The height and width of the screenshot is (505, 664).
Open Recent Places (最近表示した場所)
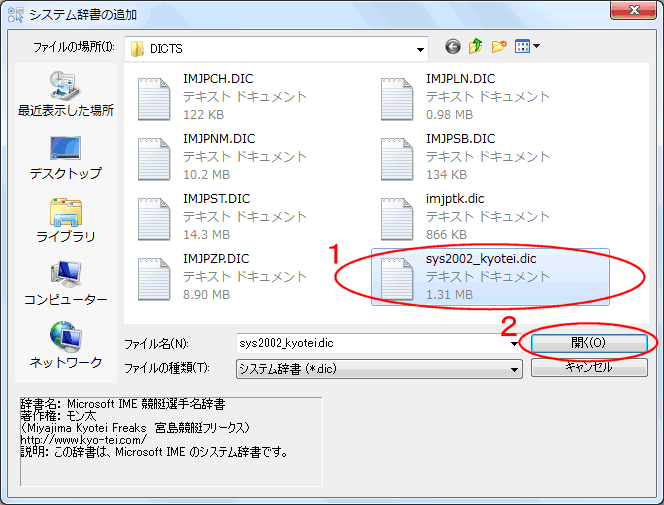(x=66, y=93)
